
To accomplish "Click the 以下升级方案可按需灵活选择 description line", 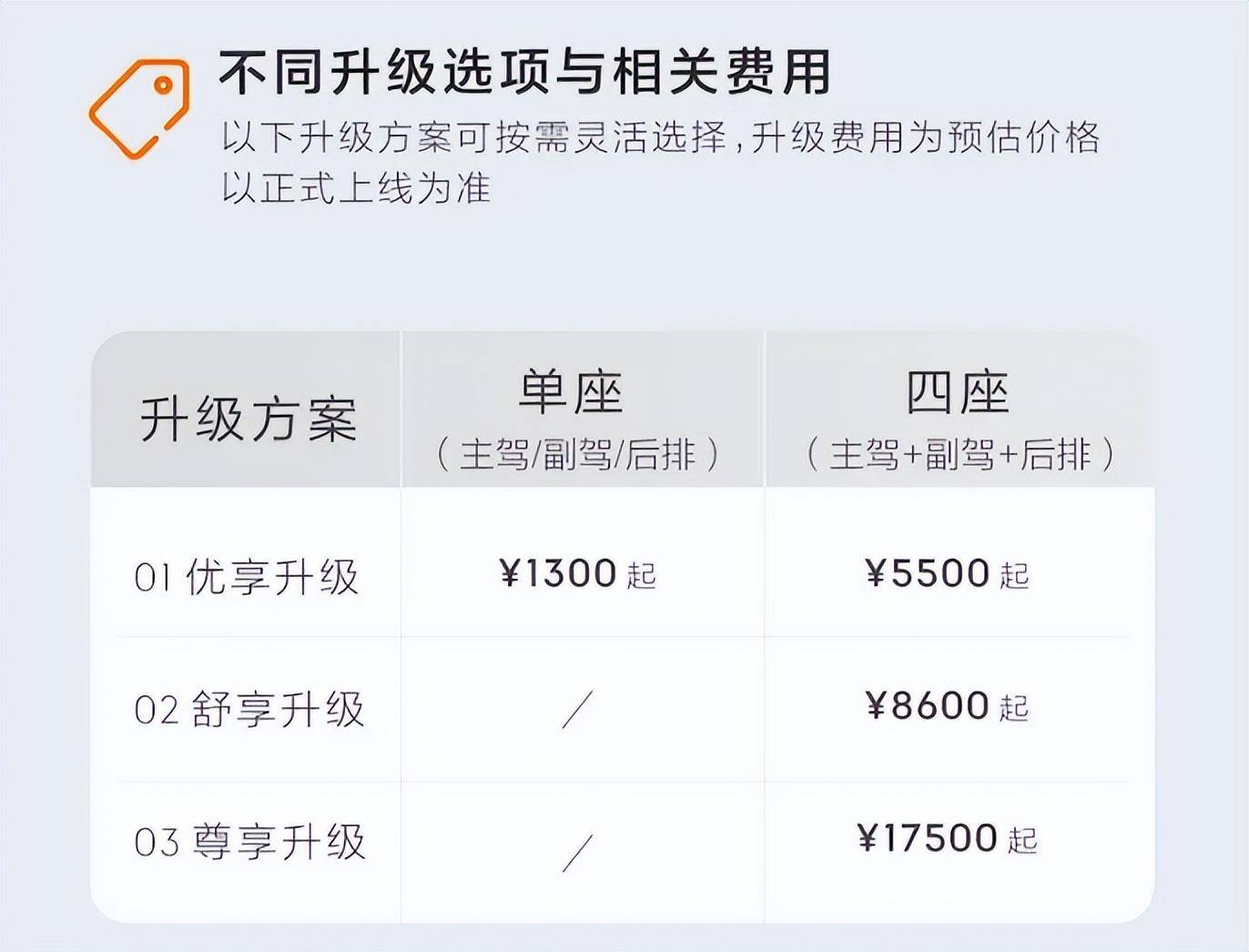I will [x=473, y=137].
